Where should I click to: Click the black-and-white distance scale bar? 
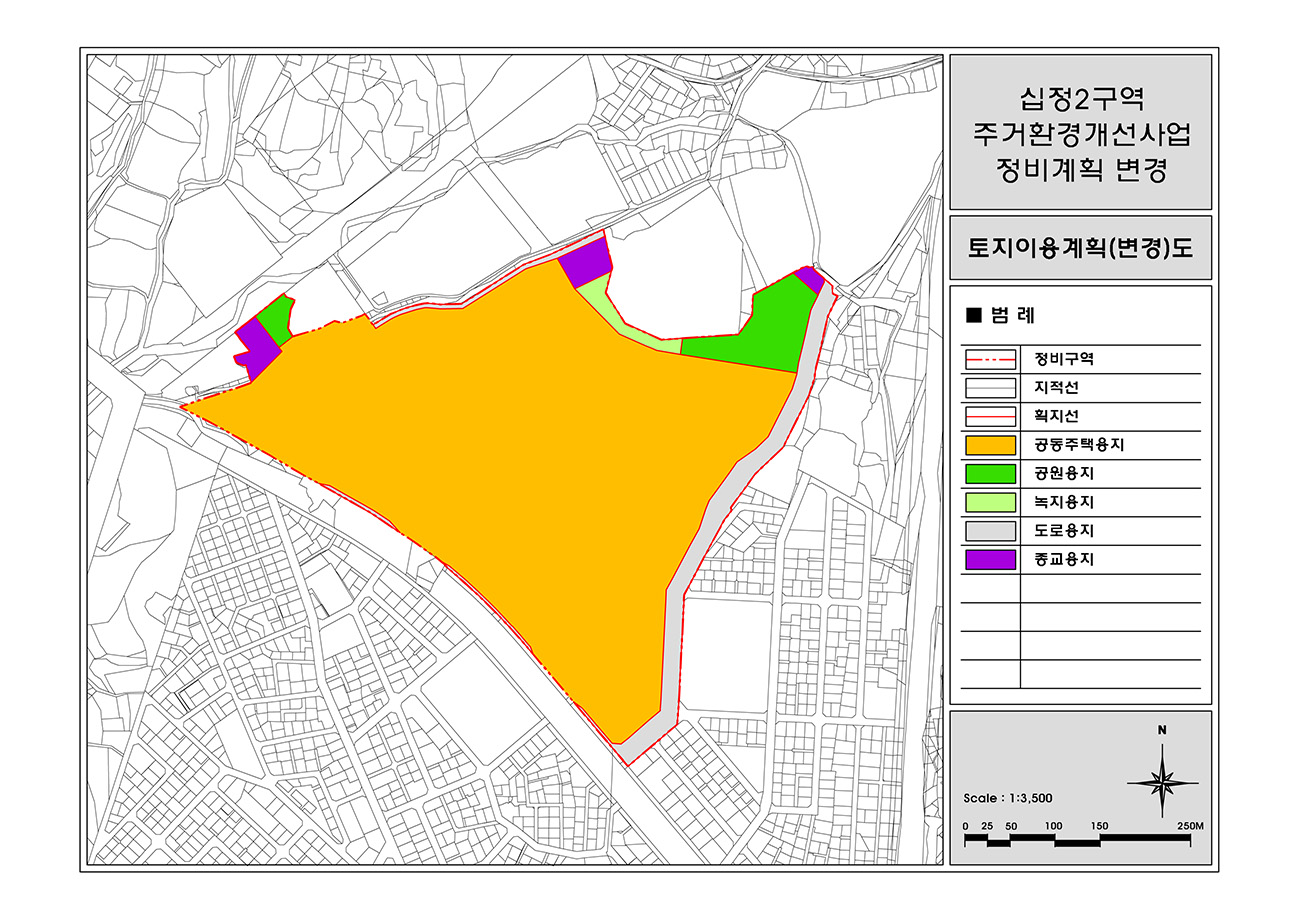1078,841
